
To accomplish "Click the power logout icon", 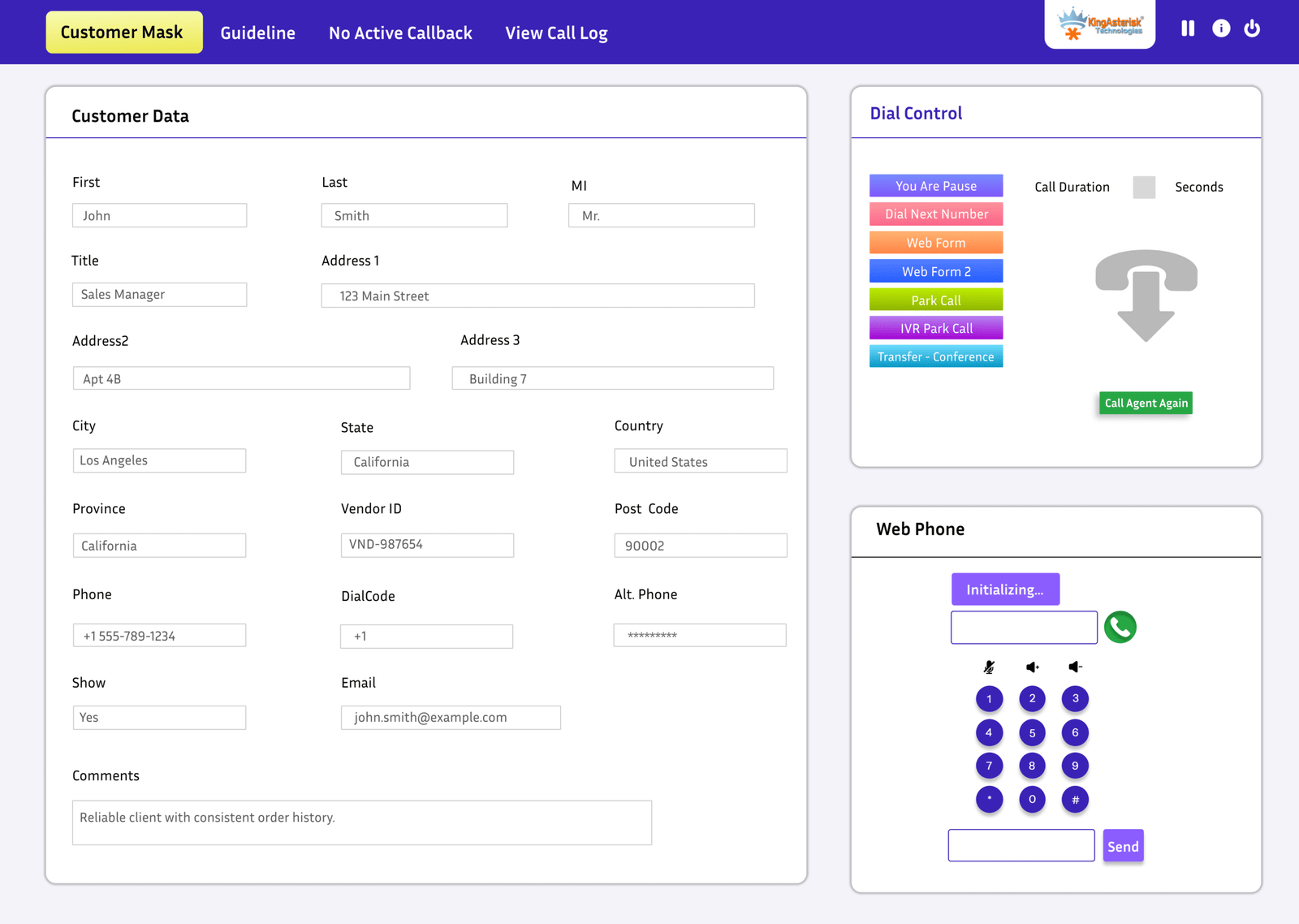I will pos(1252,28).
